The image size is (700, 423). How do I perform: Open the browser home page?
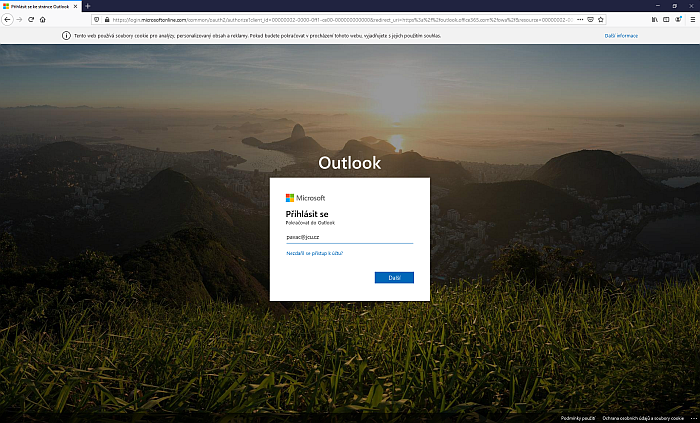[43, 20]
